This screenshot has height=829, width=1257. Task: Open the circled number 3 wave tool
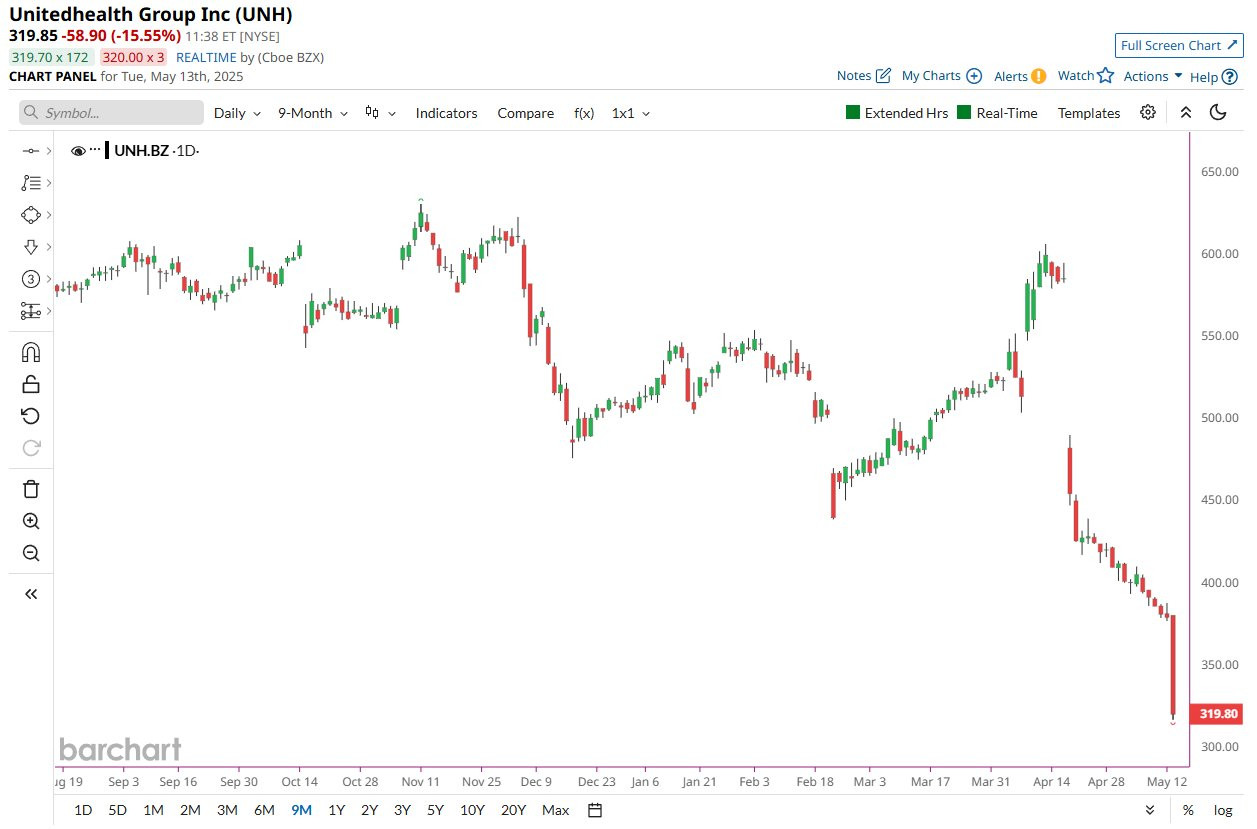tap(30, 279)
